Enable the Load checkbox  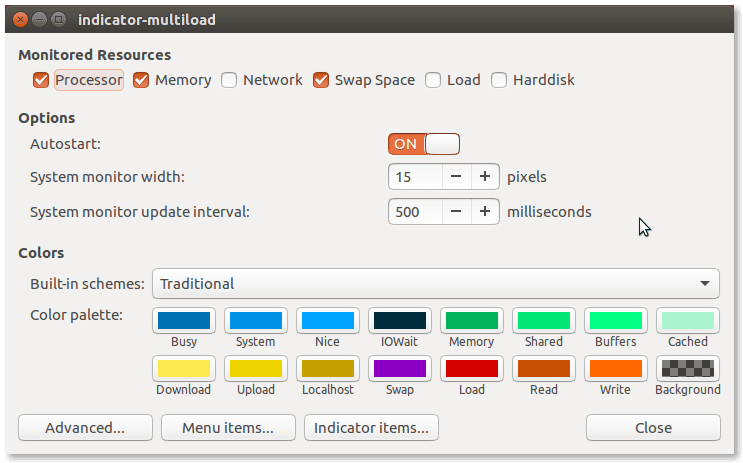click(x=433, y=80)
